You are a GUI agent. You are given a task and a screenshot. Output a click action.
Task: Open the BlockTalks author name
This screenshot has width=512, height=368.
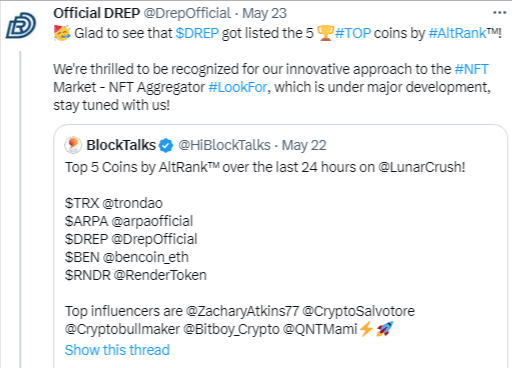121,145
